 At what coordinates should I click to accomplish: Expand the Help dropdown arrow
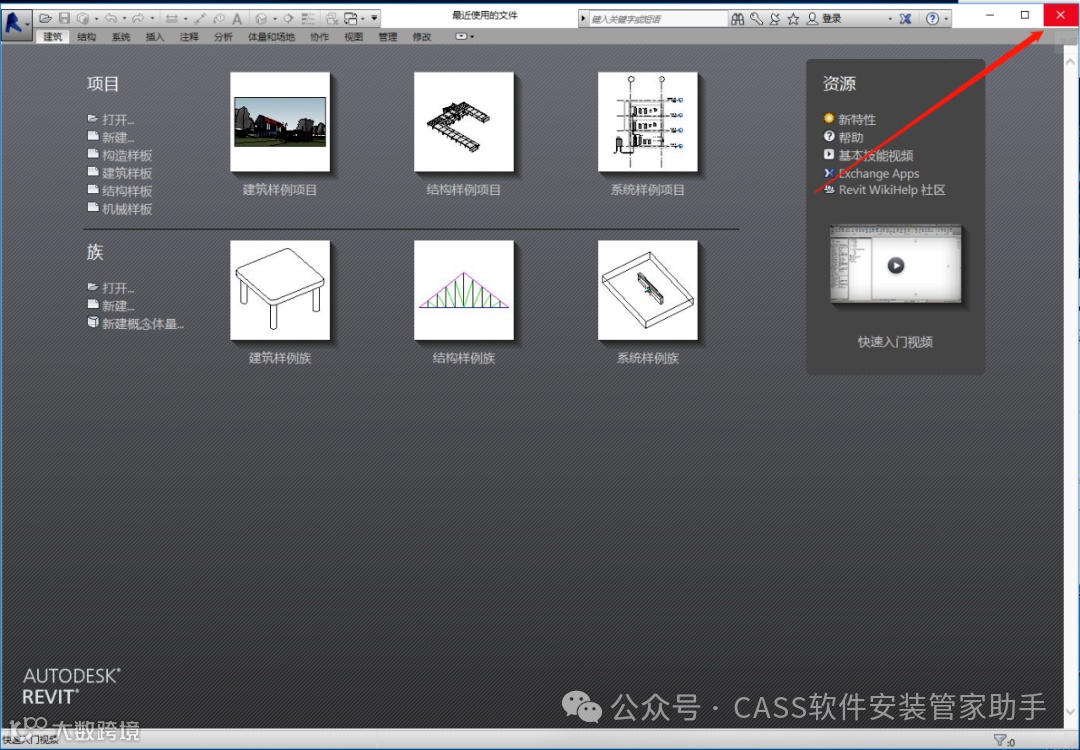click(946, 19)
